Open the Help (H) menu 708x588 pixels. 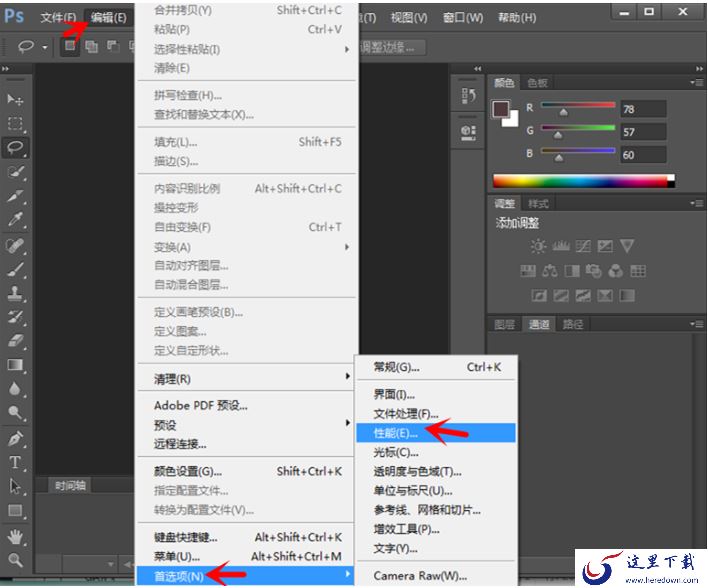[517, 18]
